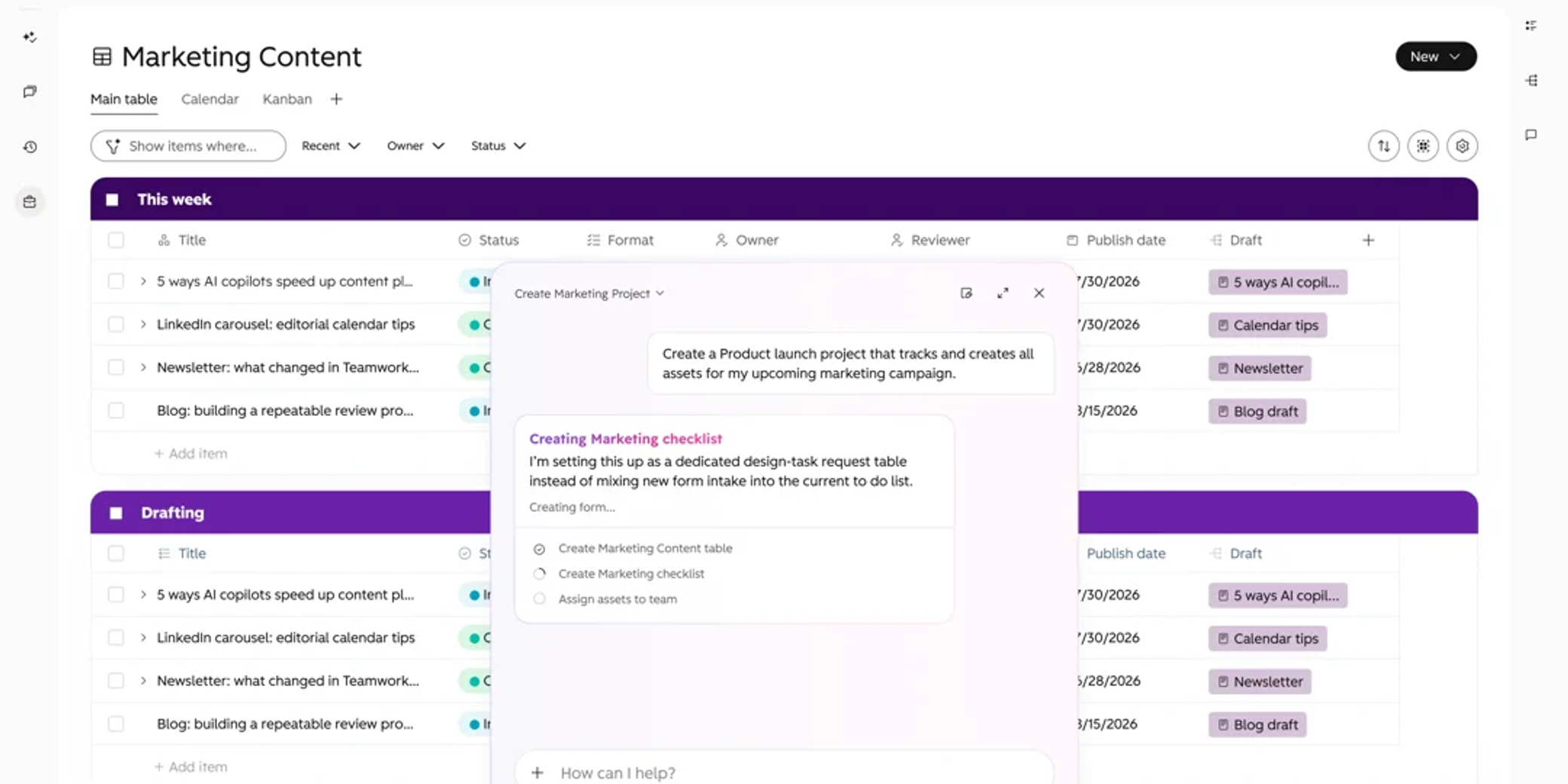
Task: Add a new column with plus icon
Action: tap(1368, 240)
